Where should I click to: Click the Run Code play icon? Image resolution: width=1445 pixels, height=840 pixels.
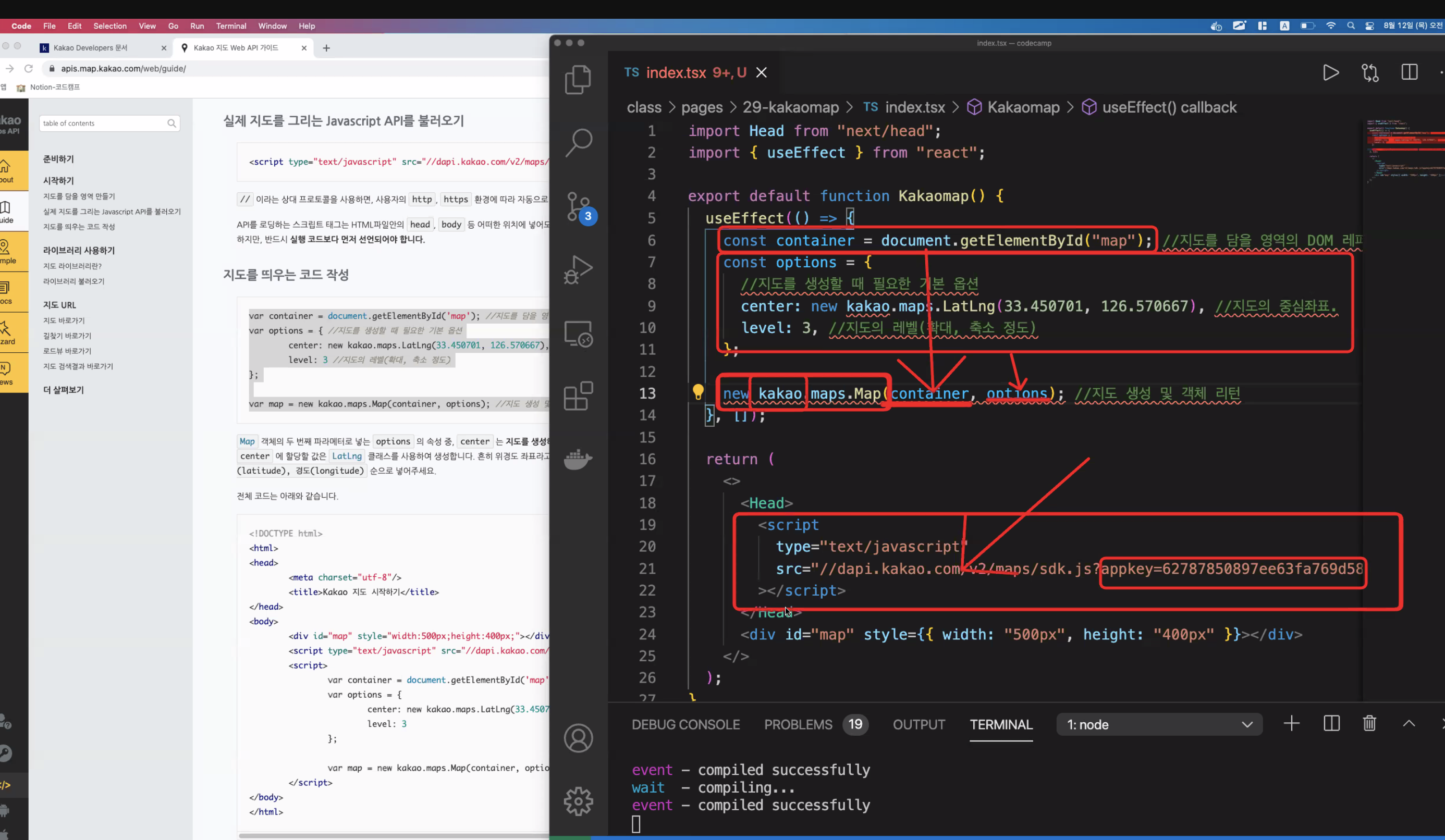(x=1330, y=73)
